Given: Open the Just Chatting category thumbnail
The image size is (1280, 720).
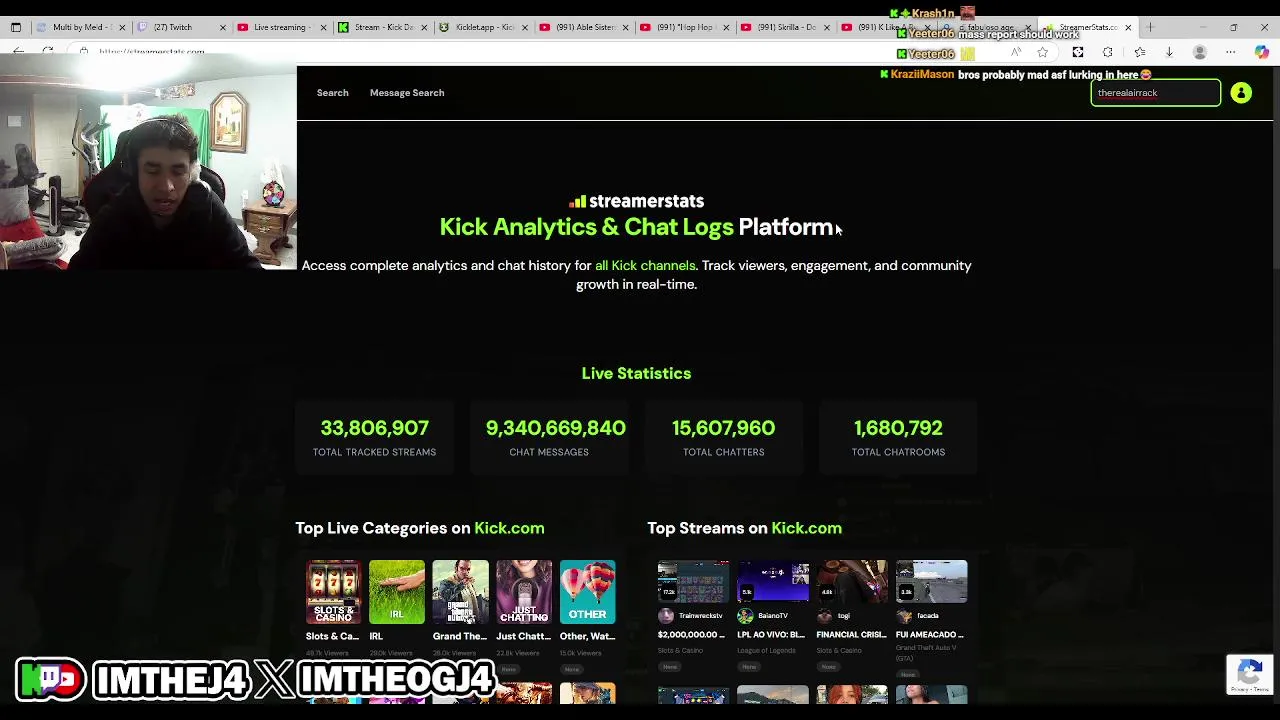Looking at the screenshot, I should [524, 591].
